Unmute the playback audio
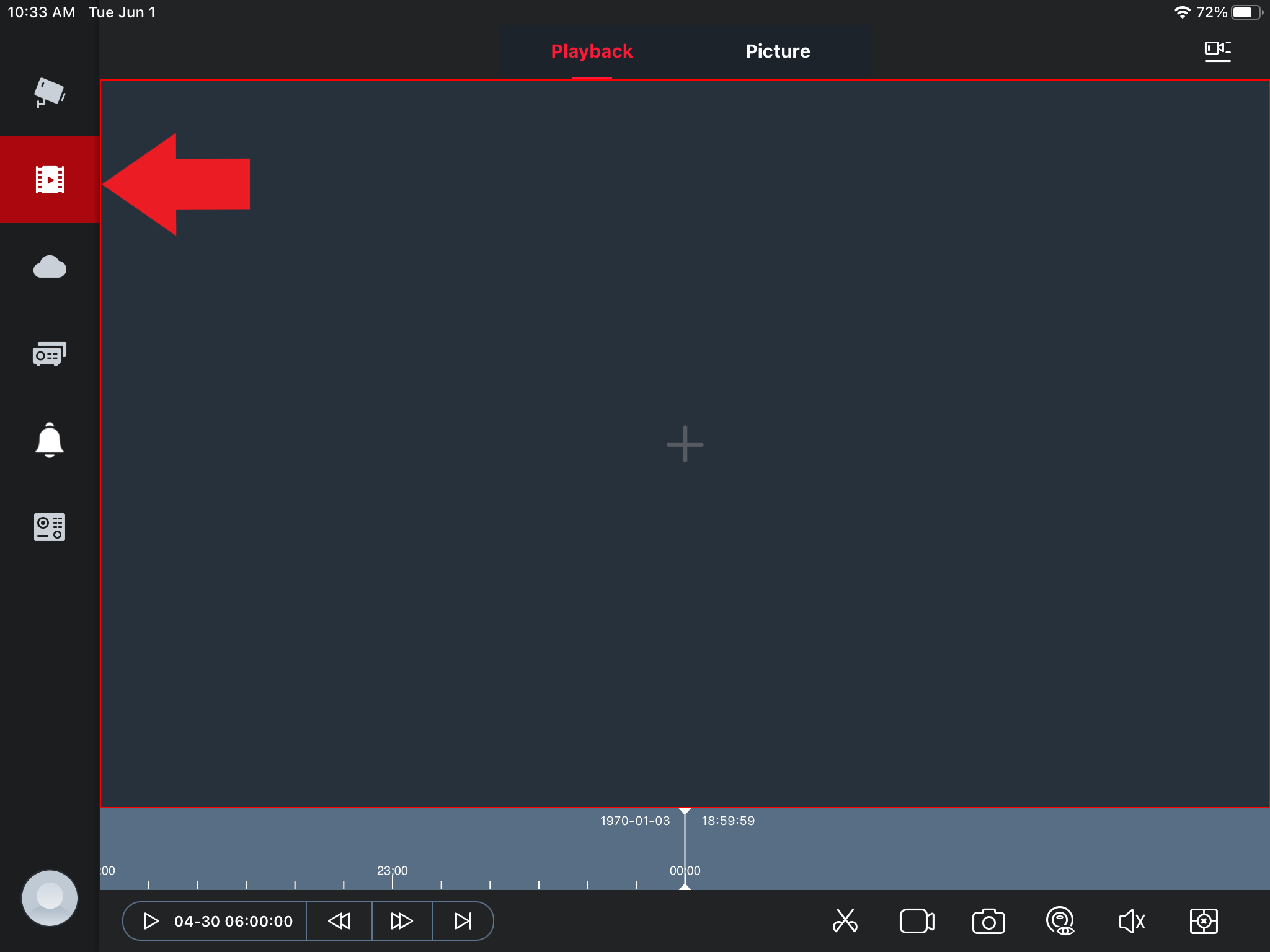This screenshot has height=952, width=1270. click(x=1132, y=921)
